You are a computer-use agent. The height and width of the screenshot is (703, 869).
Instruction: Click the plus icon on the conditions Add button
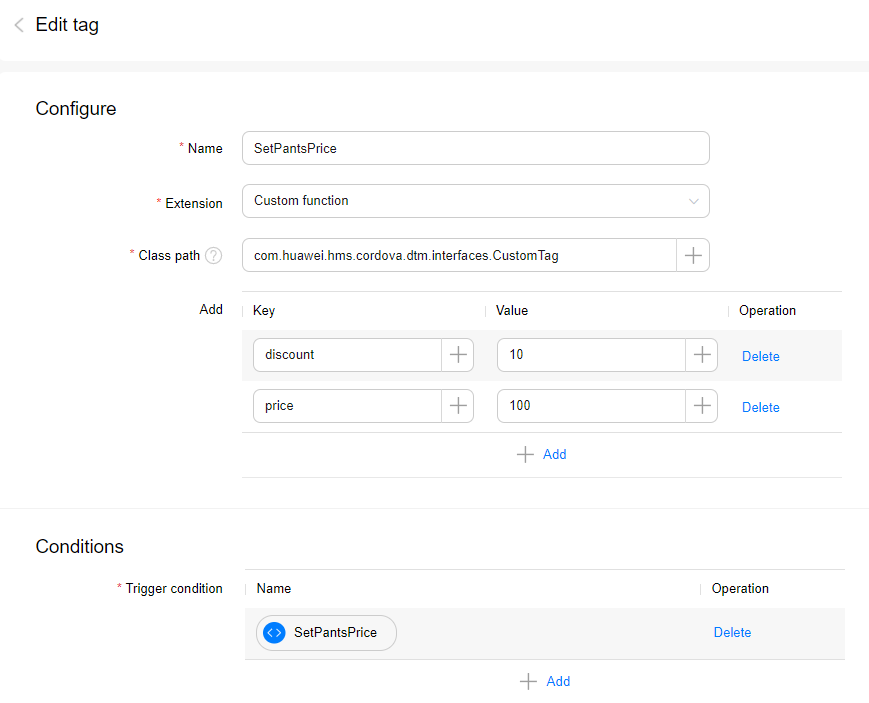(529, 681)
